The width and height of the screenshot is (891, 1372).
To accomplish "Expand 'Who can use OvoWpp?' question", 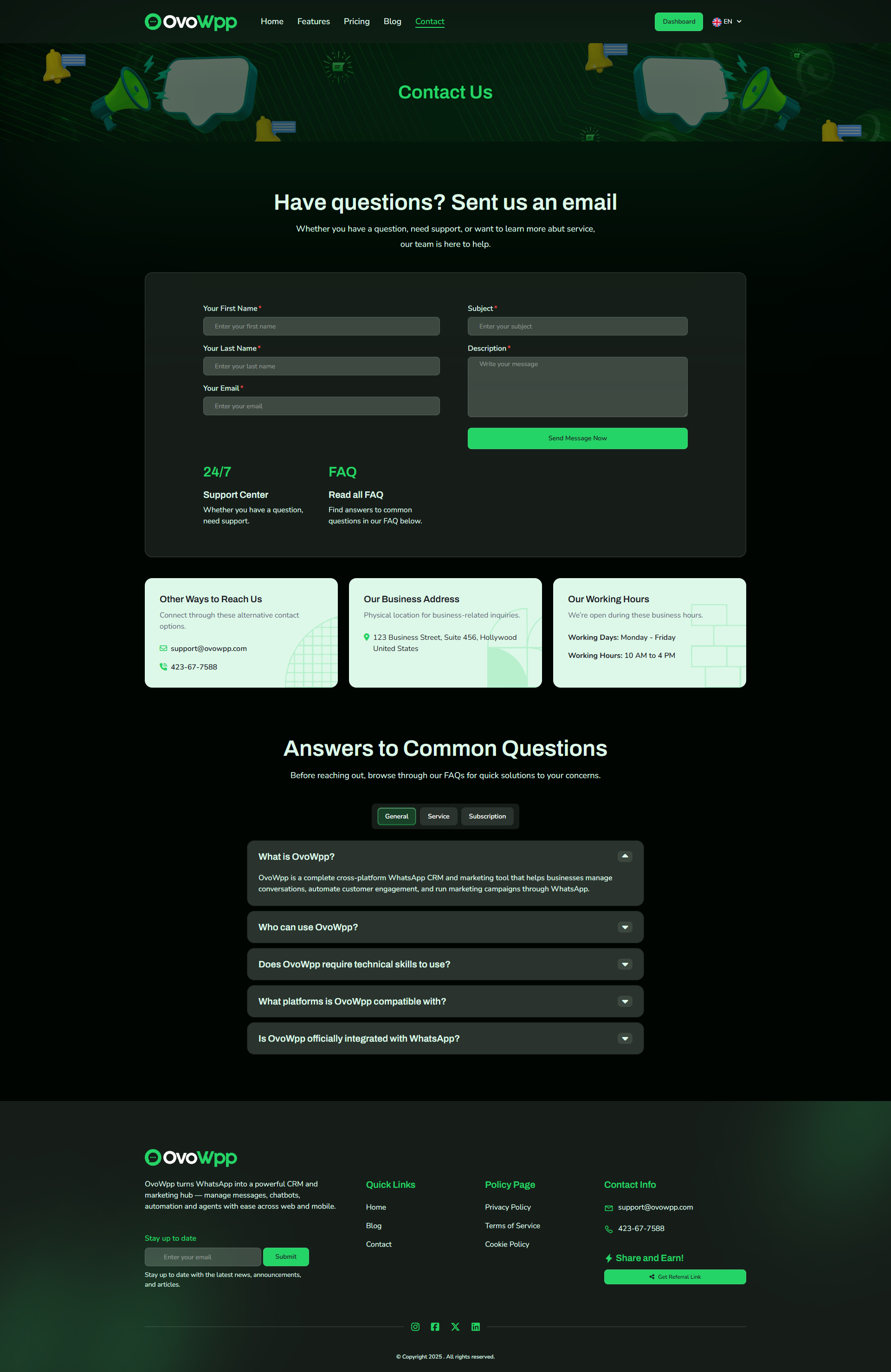I will (625, 927).
